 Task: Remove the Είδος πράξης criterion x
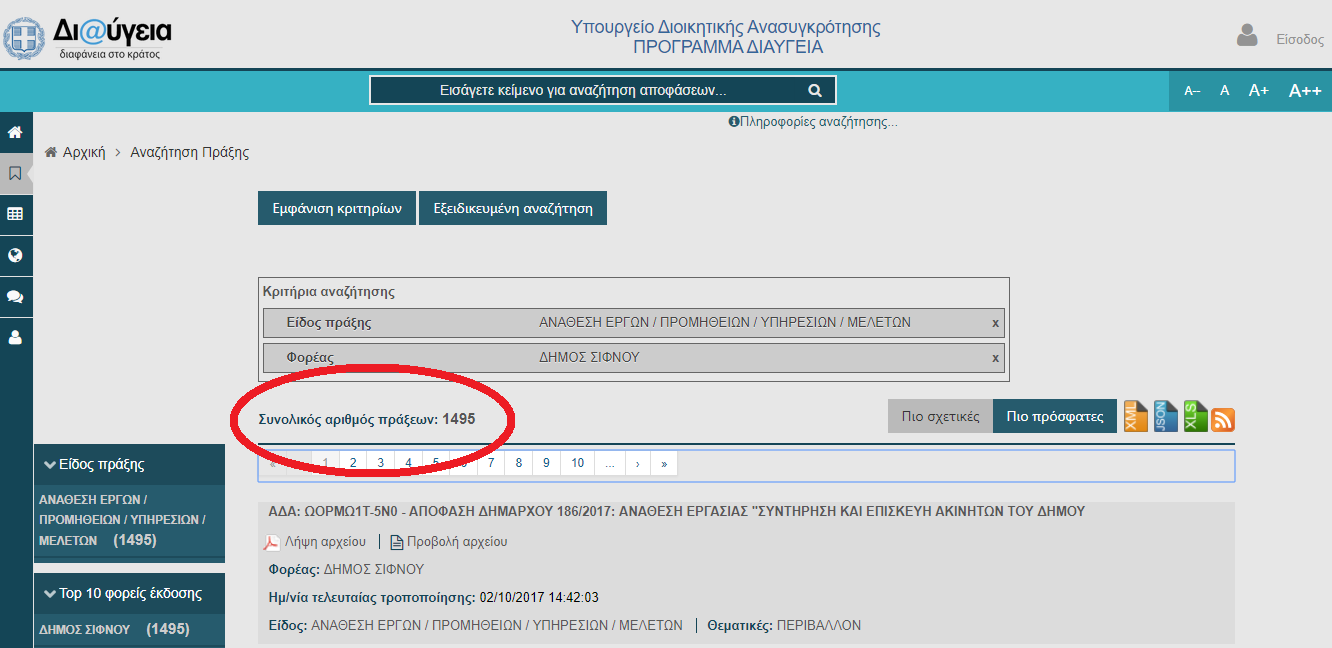(995, 323)
